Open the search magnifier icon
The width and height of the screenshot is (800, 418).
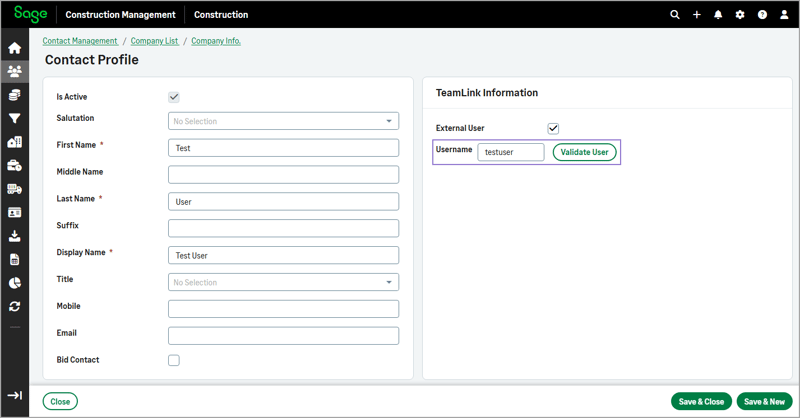675,15
